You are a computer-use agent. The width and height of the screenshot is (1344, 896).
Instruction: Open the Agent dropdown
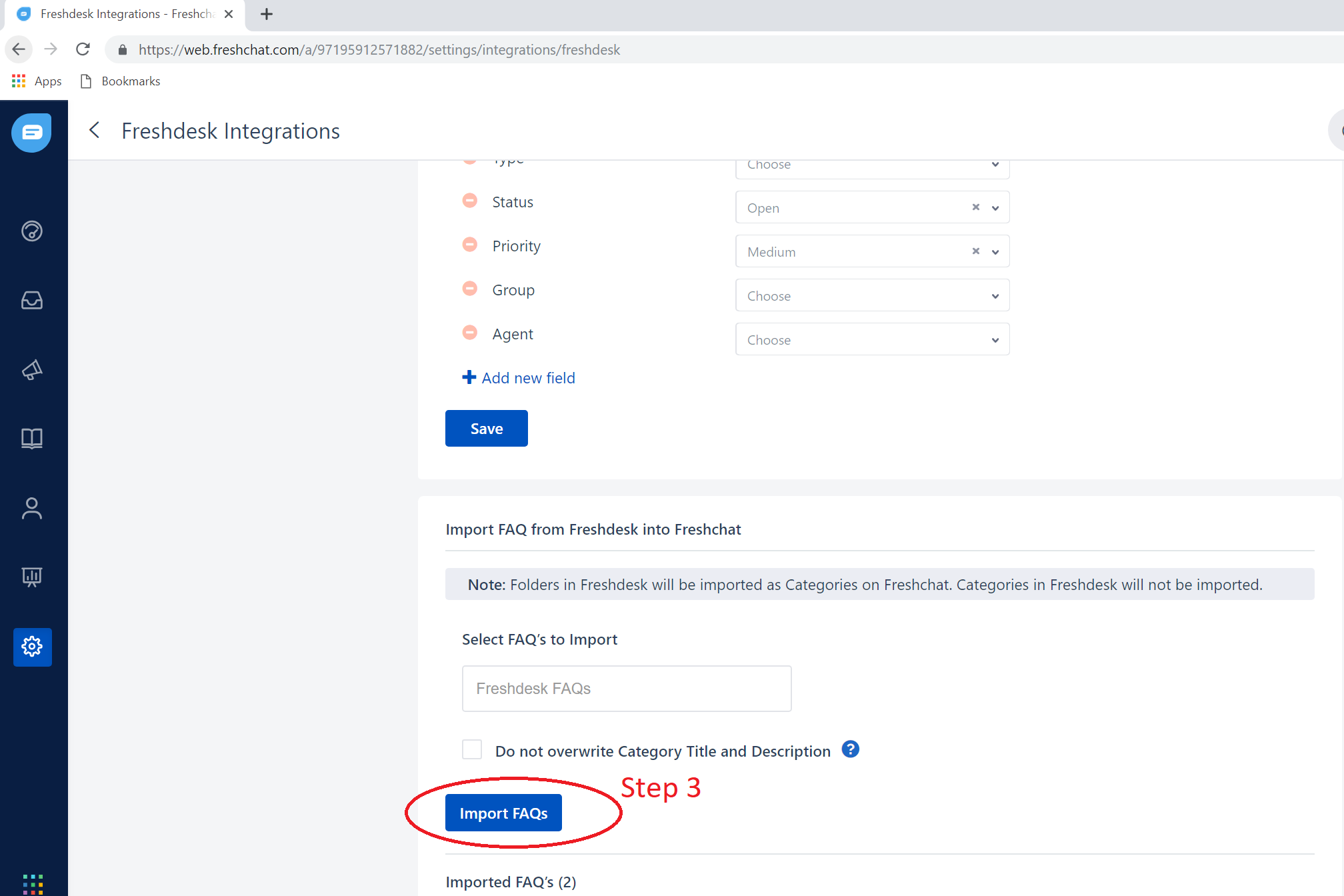click(x=872, y=339)
